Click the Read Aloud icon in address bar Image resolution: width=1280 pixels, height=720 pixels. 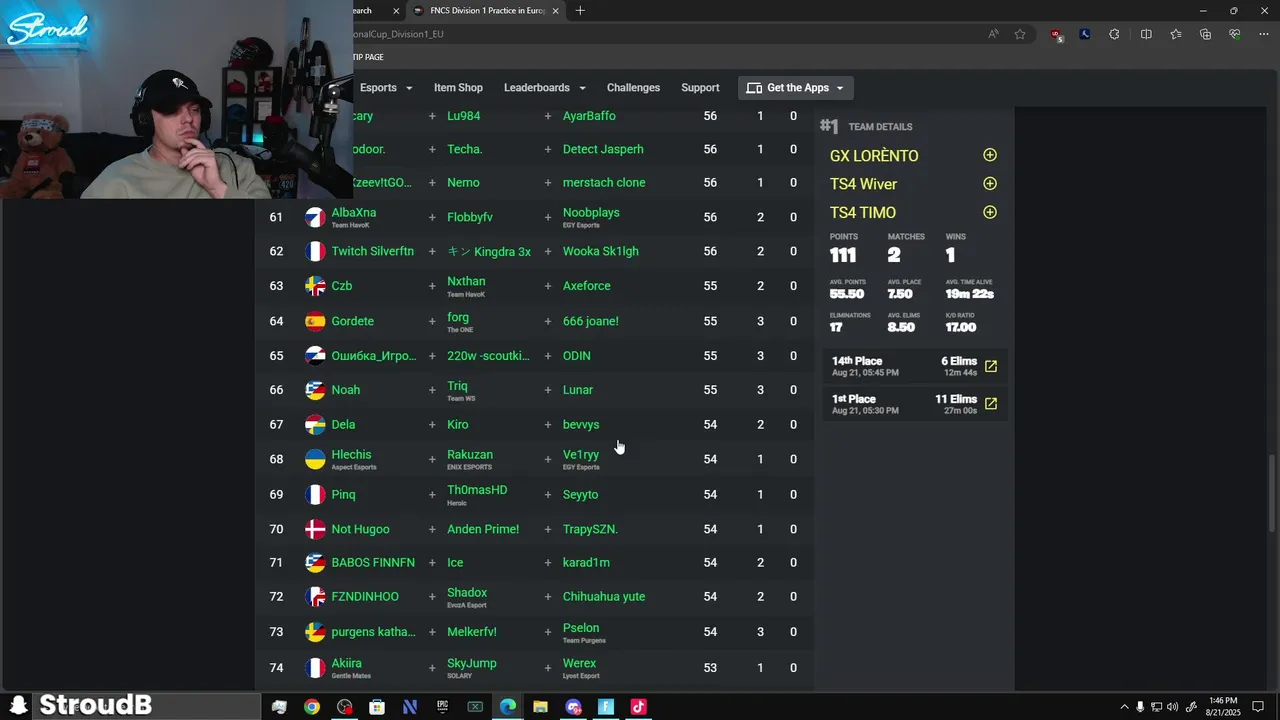(993, 34)
